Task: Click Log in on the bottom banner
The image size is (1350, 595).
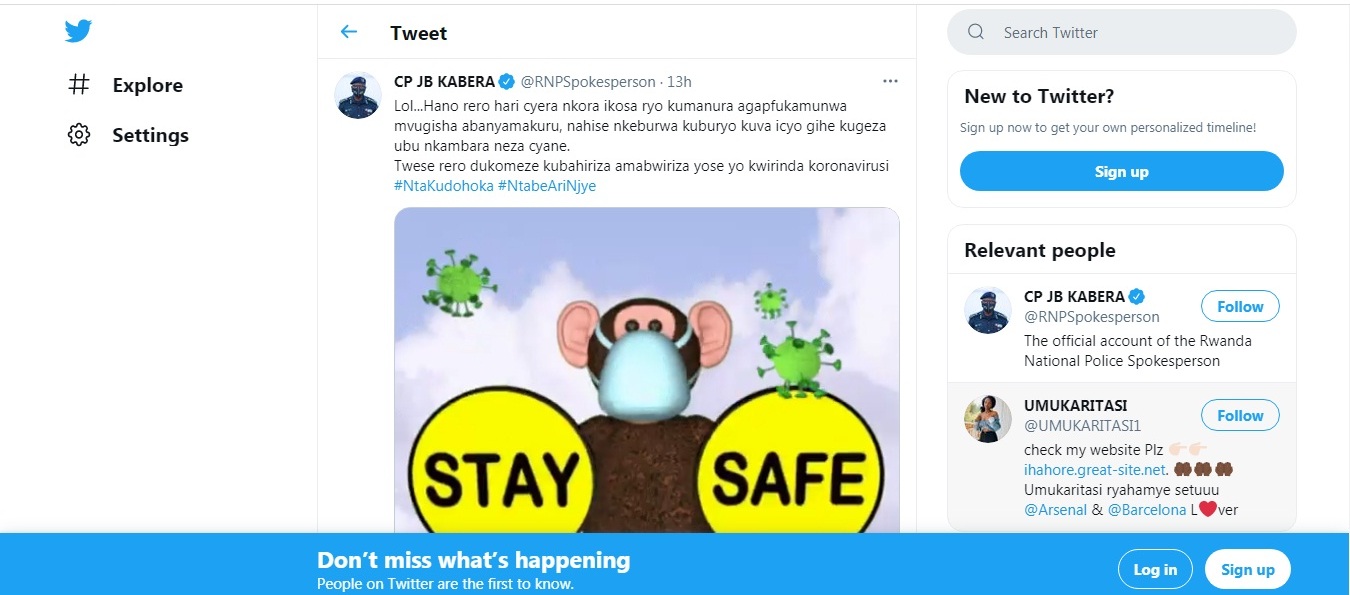Action: (x=1155, y=569)
